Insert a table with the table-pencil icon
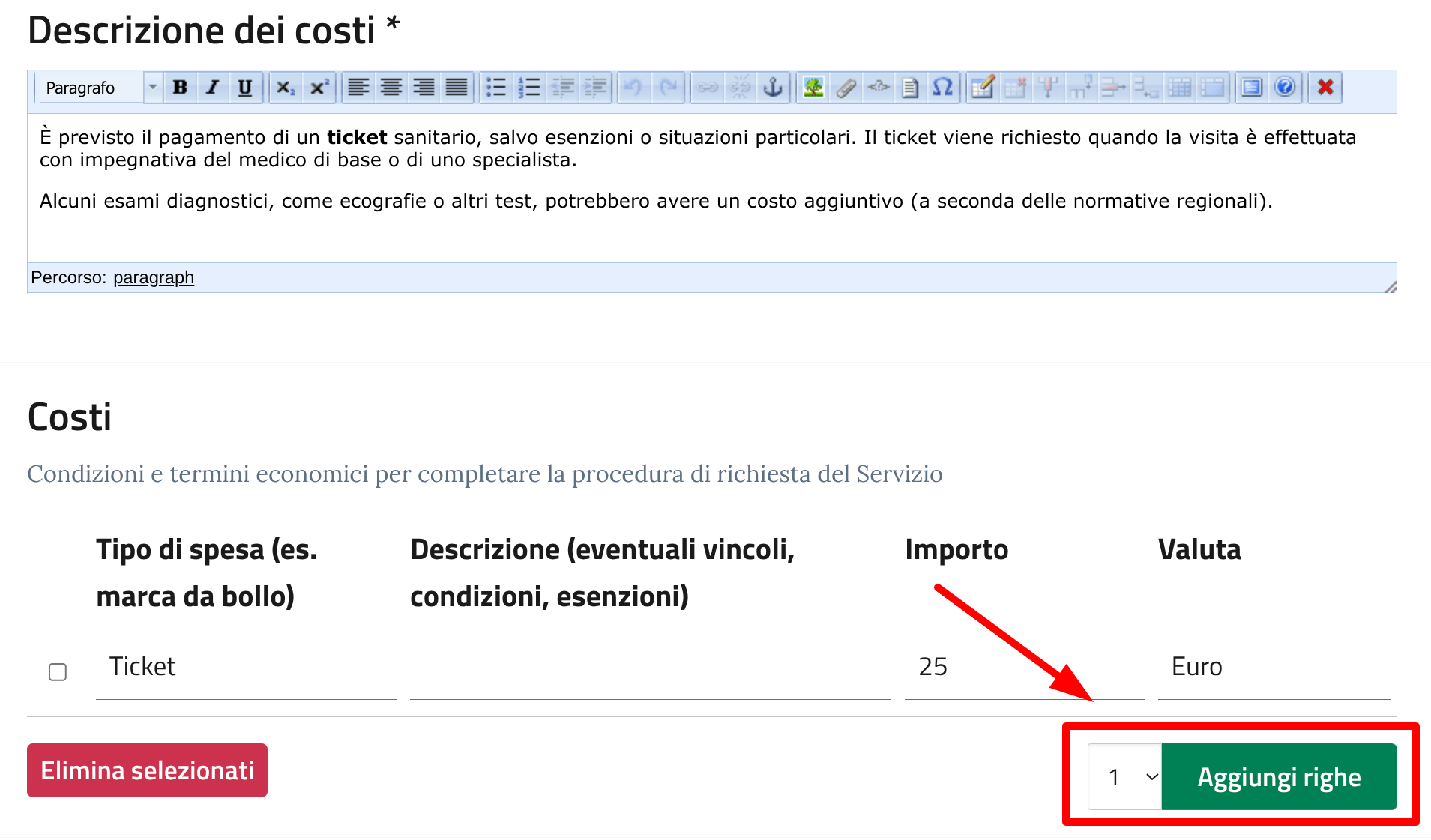Viewport: 1431px width, 840px height. 982,88
